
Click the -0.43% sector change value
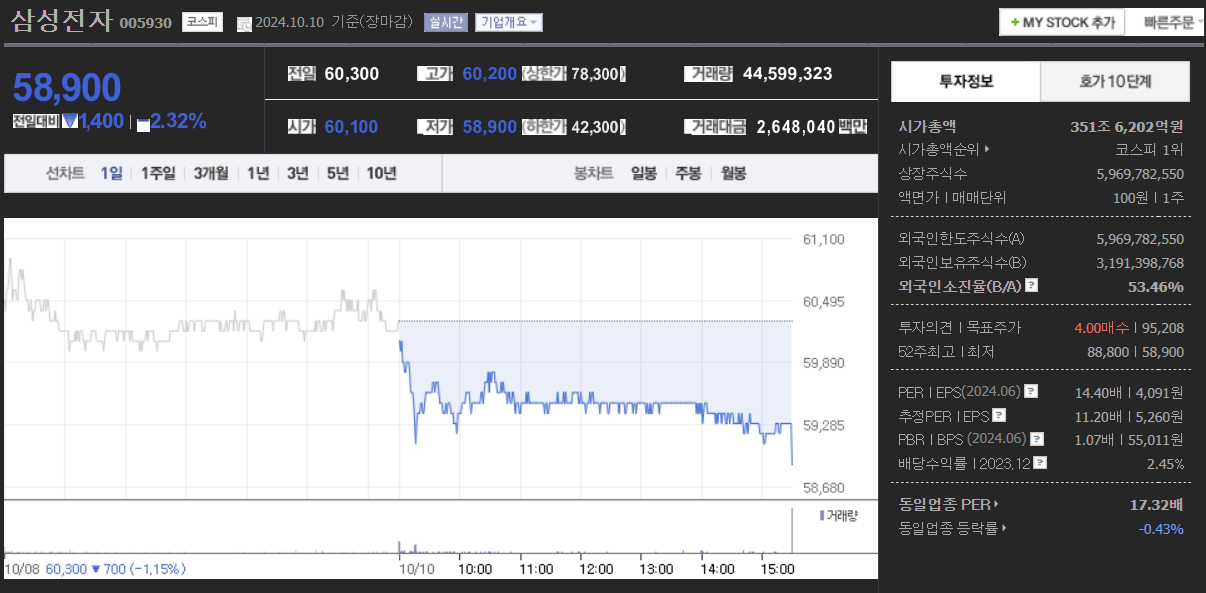point(1161,528)
